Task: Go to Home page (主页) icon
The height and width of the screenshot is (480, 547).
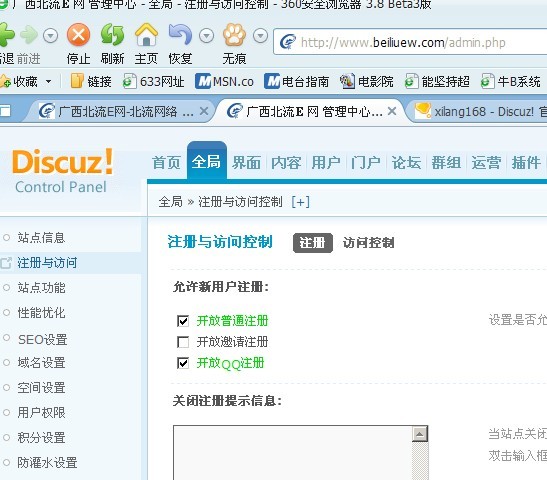Action: (146, 35)
